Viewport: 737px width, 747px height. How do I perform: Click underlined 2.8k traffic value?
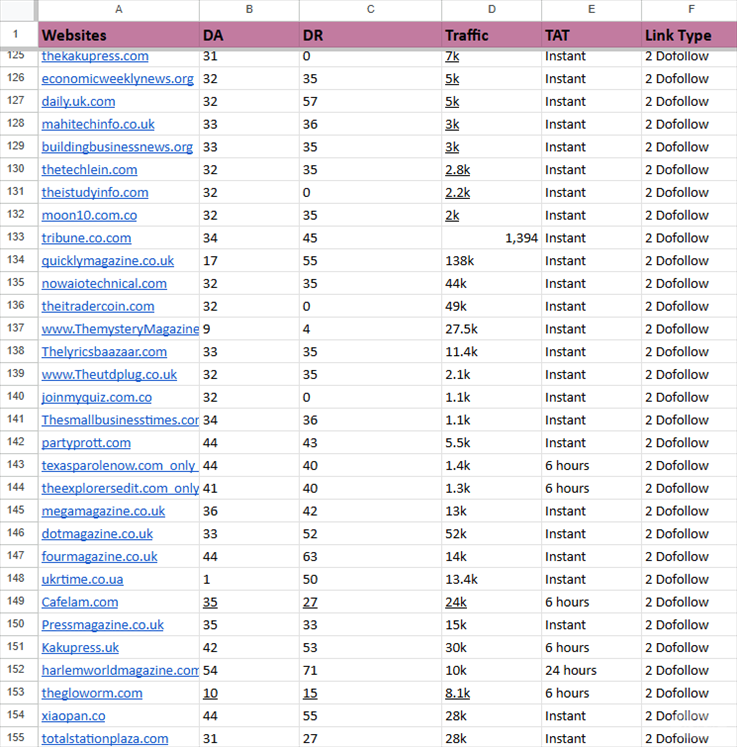click(x=457, y=170)
